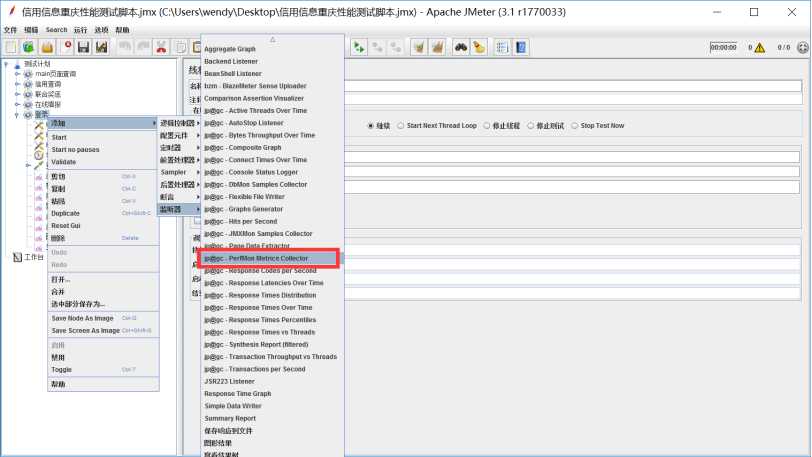Open the 配置元件 submenu

[179, 136]
